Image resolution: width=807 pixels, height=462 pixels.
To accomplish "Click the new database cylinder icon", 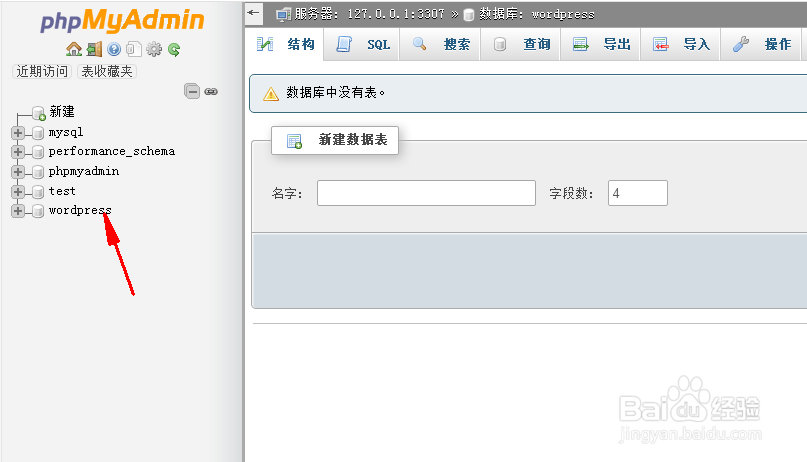I will click(x=39, y=113).
